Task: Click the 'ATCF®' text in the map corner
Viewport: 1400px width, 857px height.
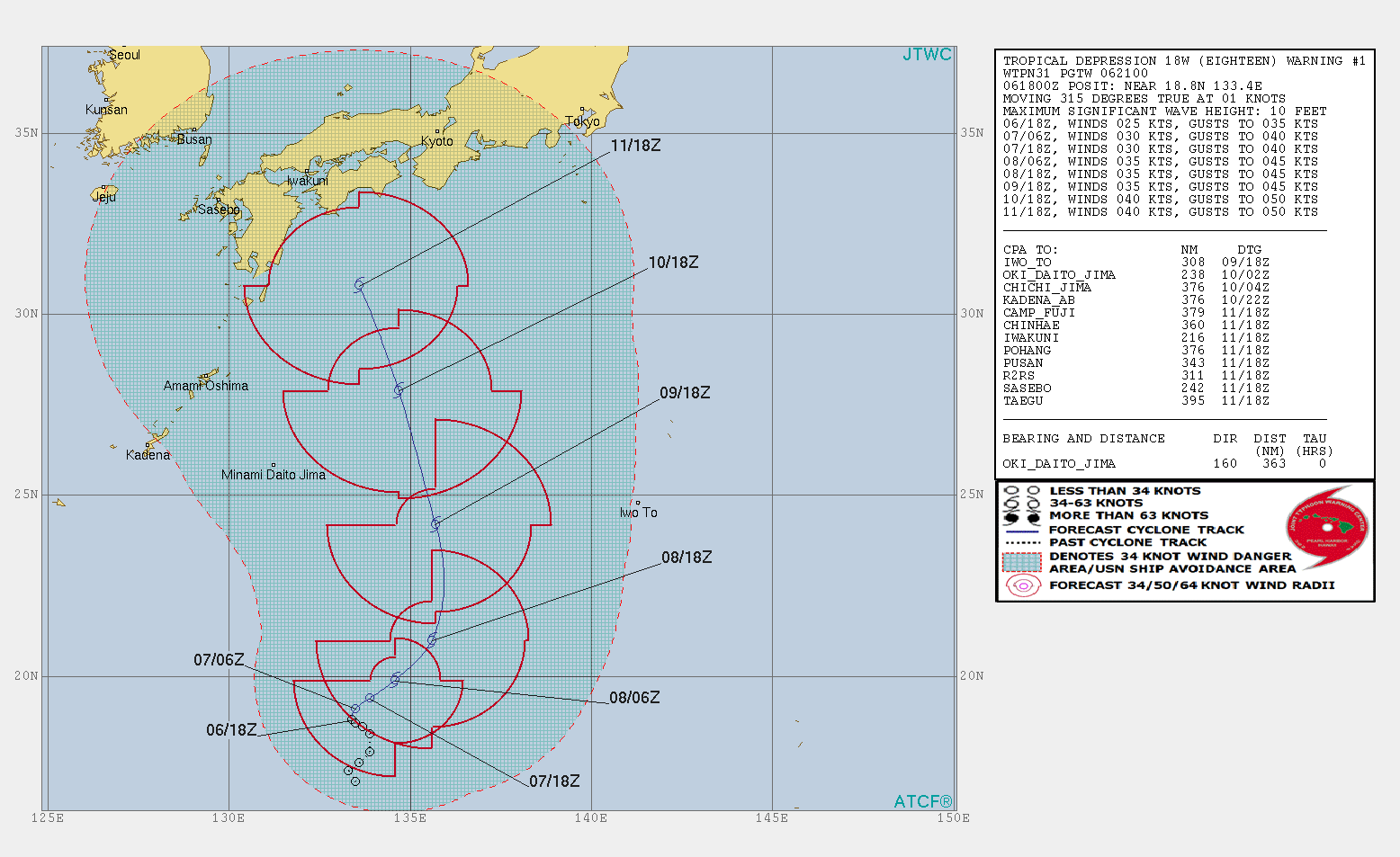Action: (923, 801)
